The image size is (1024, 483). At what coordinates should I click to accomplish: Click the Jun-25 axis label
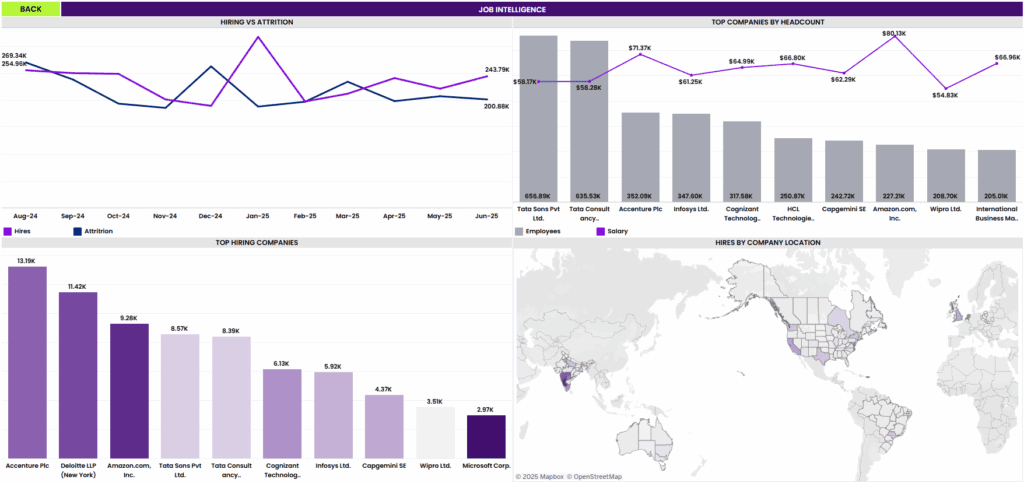click(487, 215)
